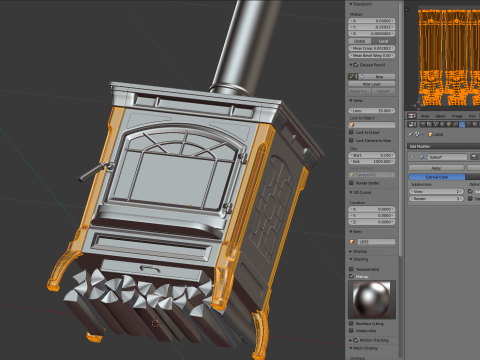Enable Lock to Cursor checkbox

351,132
